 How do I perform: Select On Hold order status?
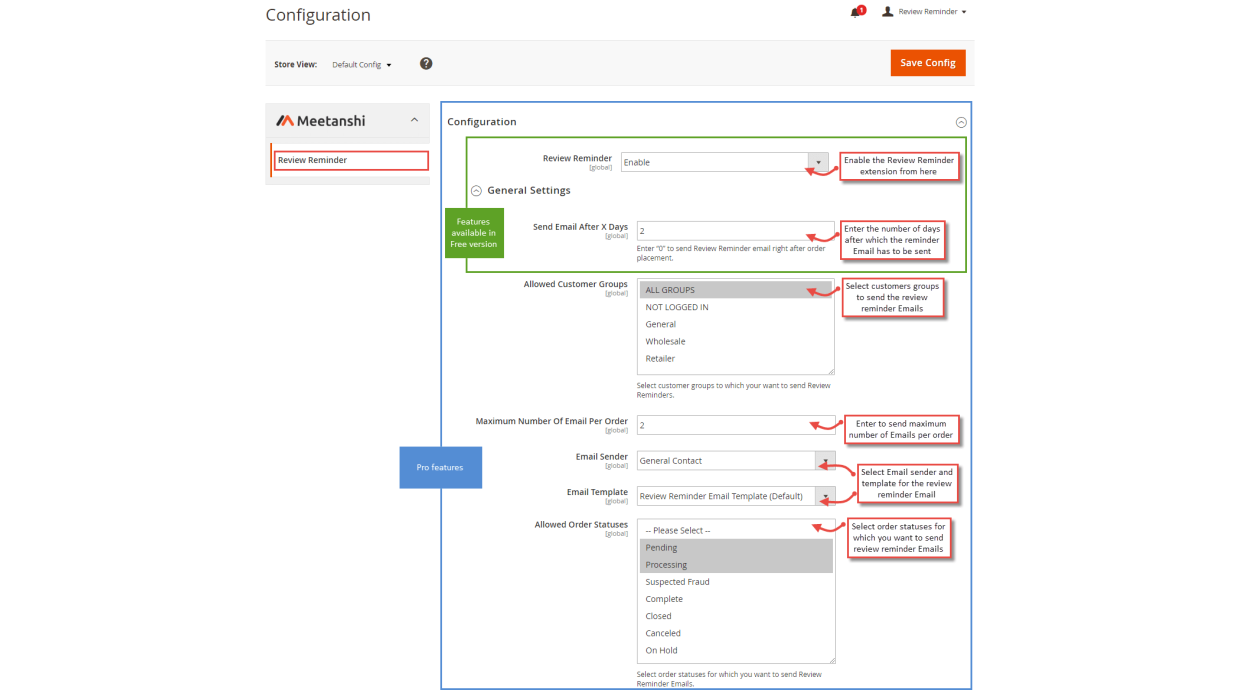pyautogui.click(x=735, y=650)
